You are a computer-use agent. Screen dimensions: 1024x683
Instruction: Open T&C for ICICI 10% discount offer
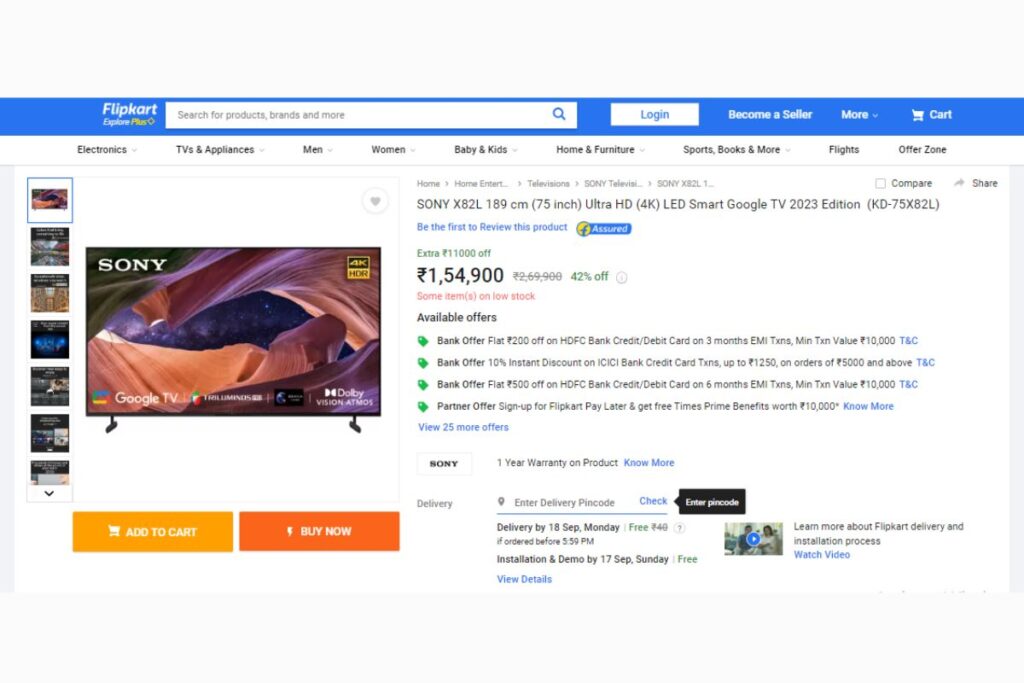(925, 362)
